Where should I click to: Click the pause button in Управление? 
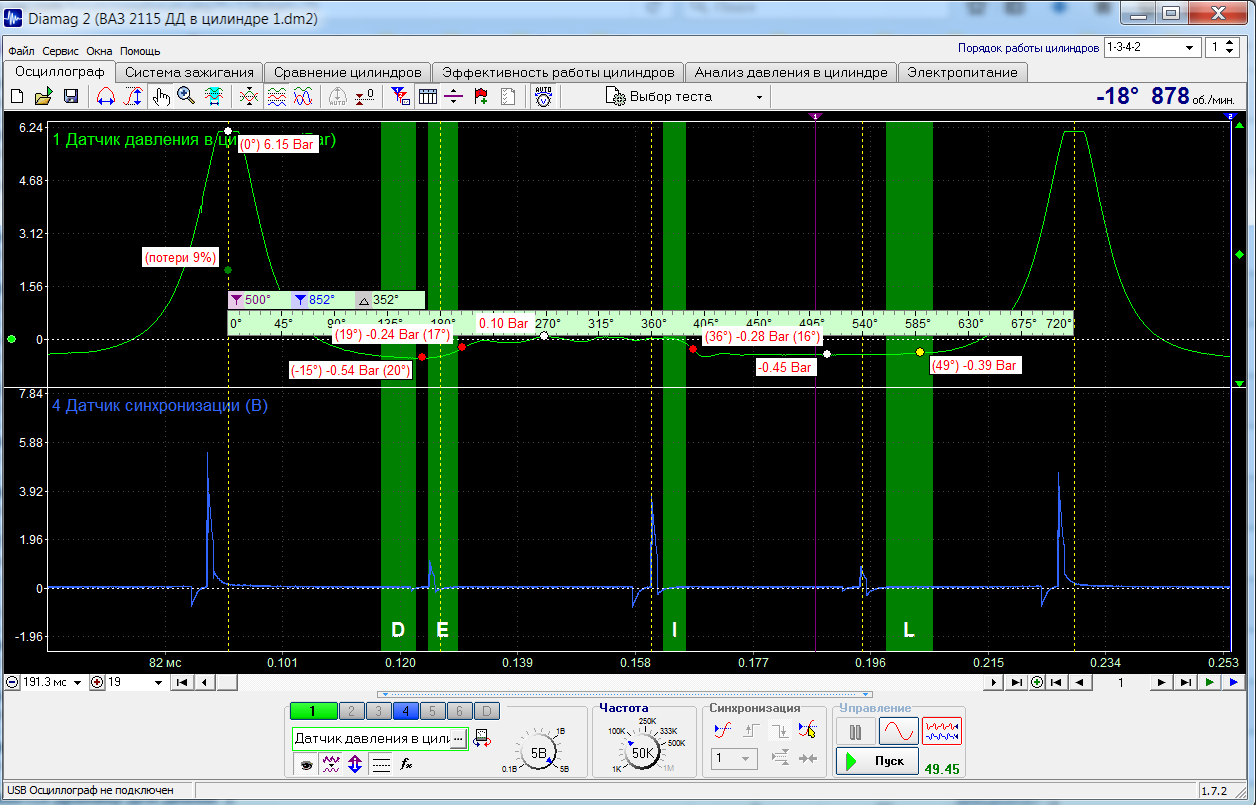(855, 731)
